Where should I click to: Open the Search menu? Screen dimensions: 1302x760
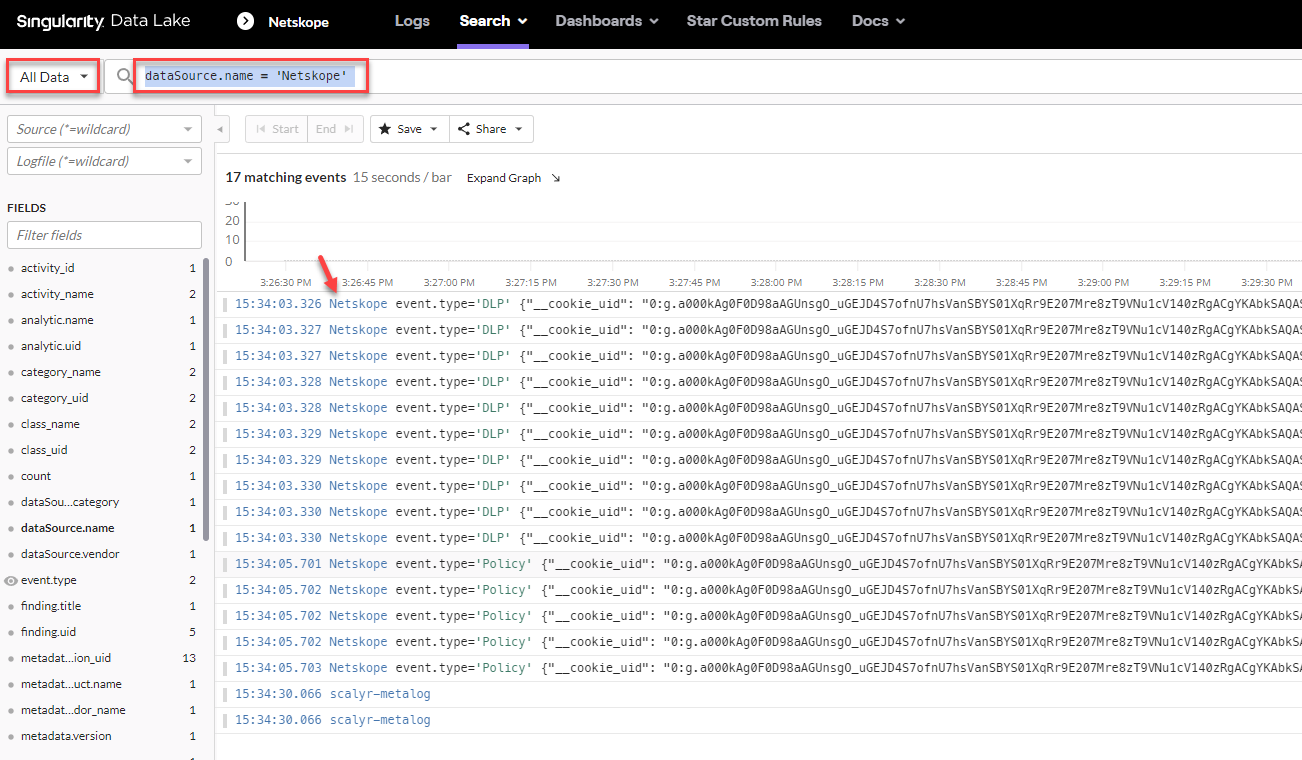[x=493, y=21]
